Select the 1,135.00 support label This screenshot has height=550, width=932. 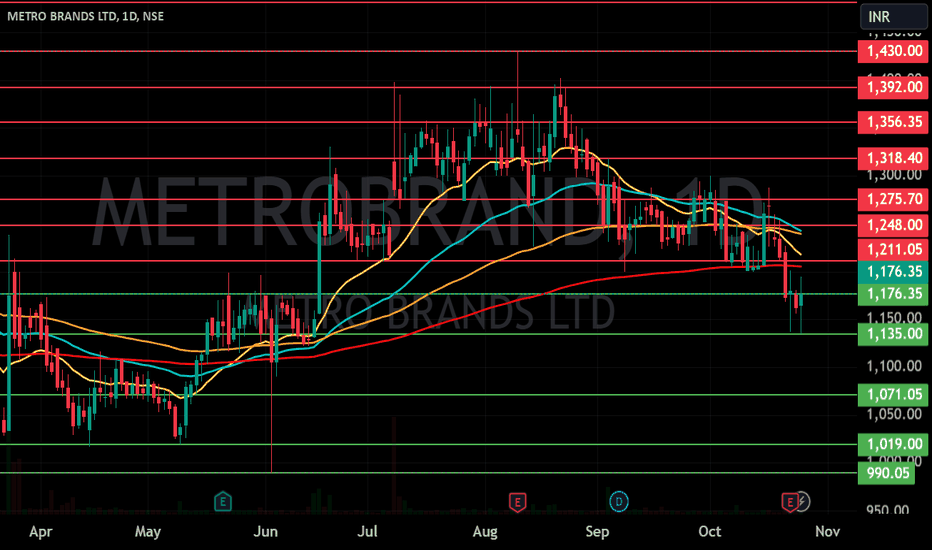pyautogui.click(x=893, y=334)
